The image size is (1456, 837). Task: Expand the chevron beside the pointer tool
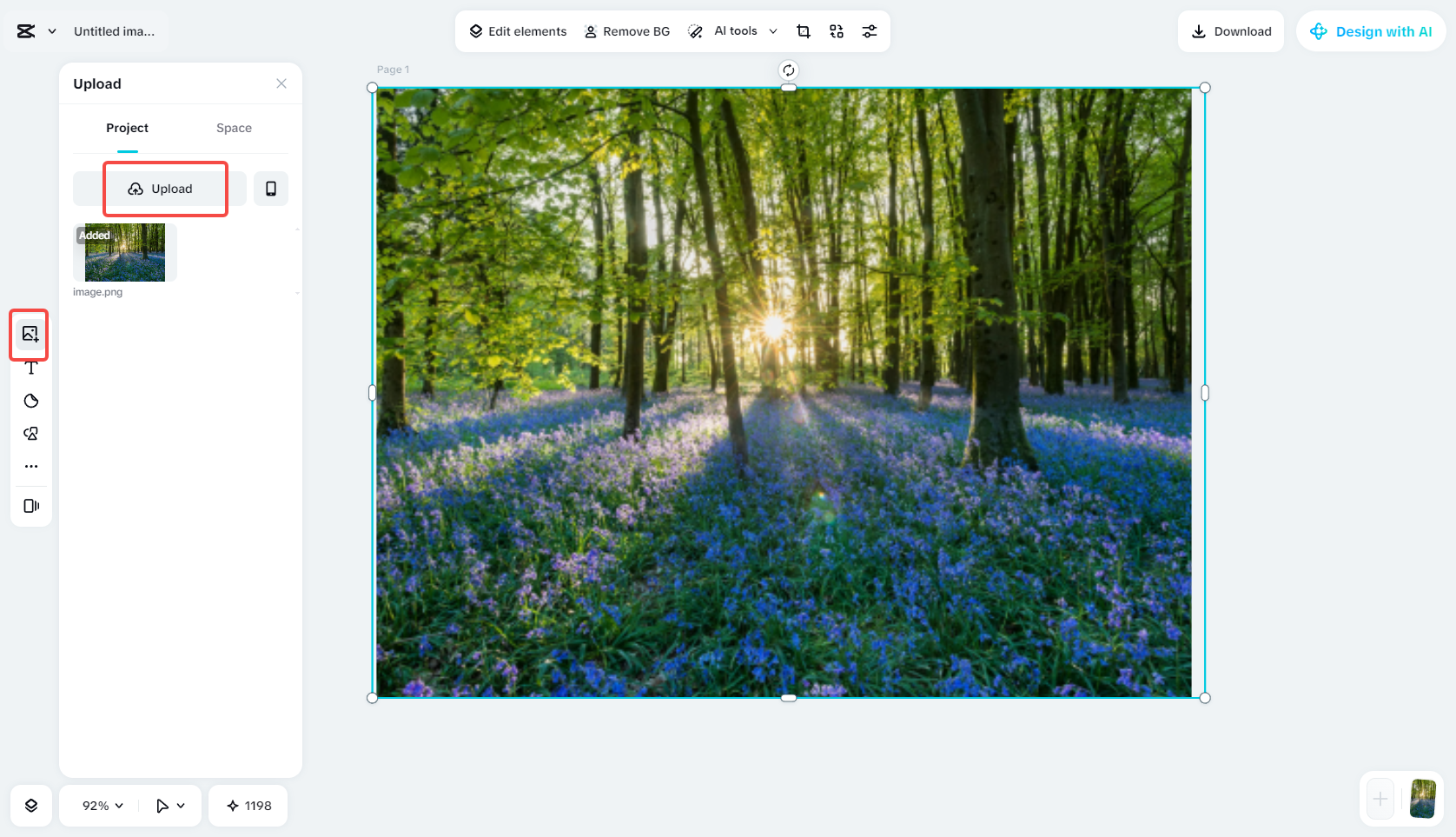coord(181,806)
